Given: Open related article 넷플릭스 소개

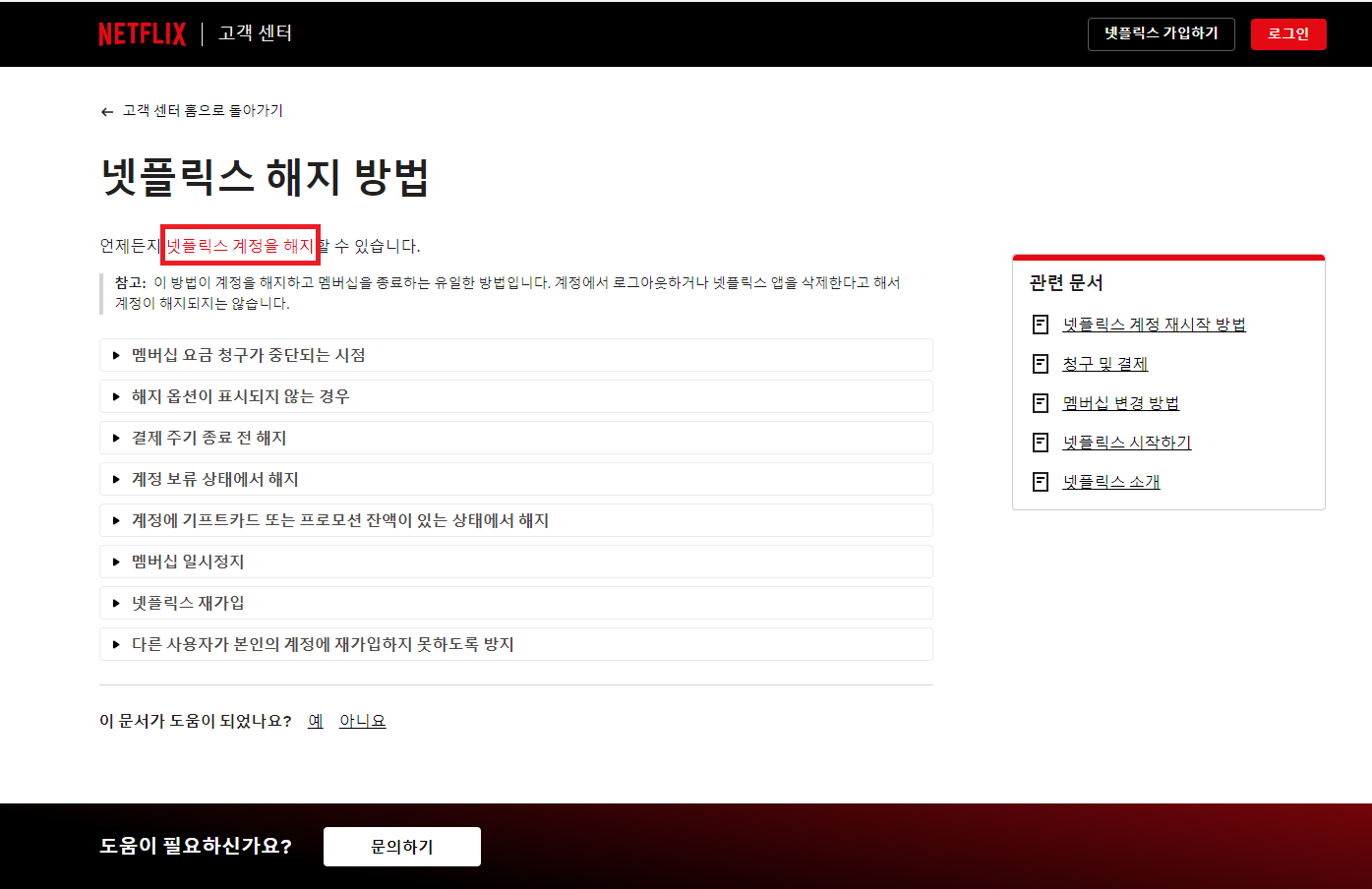Looking at the screenshot, I should click(x=1110, y=482).
